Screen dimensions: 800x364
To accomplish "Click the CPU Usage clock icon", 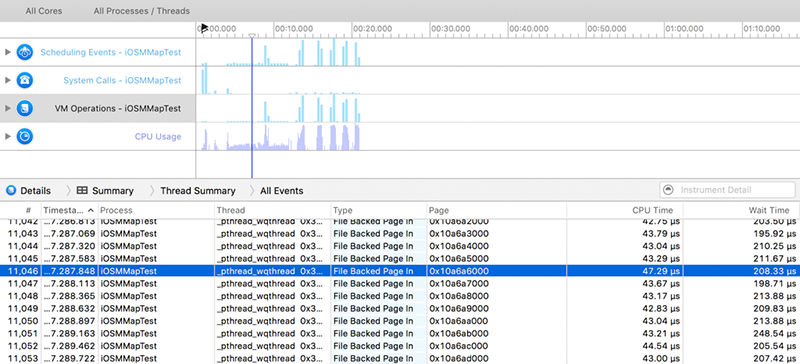I will (24, 136).
